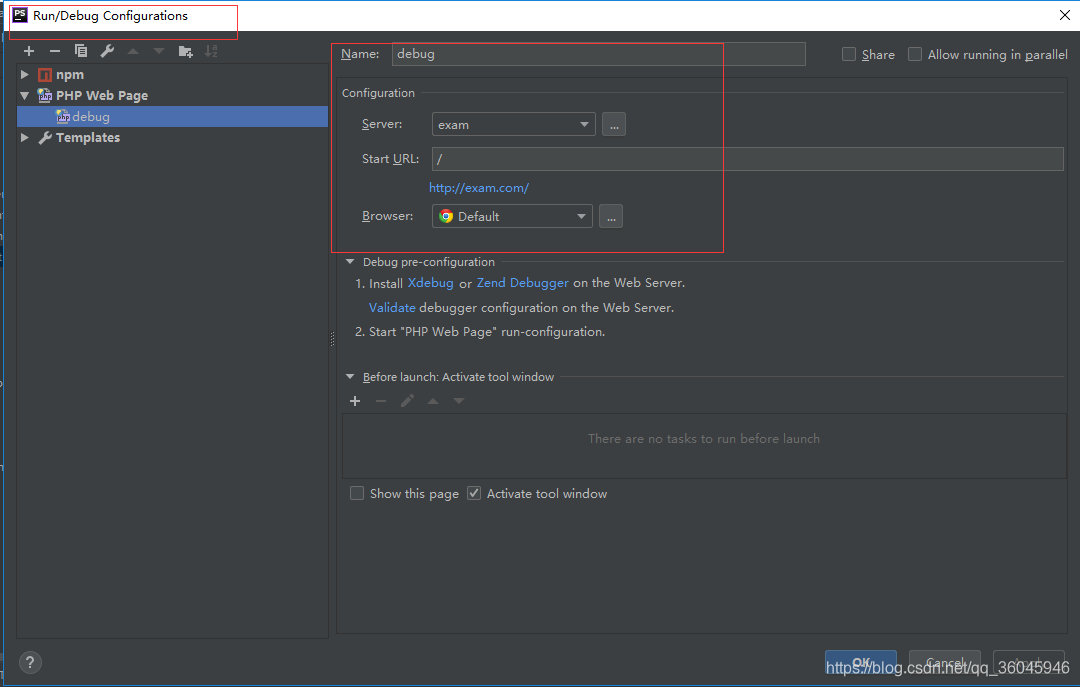Remove selected configuration using minus icon
The image size is (1080, 687).
(55, 50)
